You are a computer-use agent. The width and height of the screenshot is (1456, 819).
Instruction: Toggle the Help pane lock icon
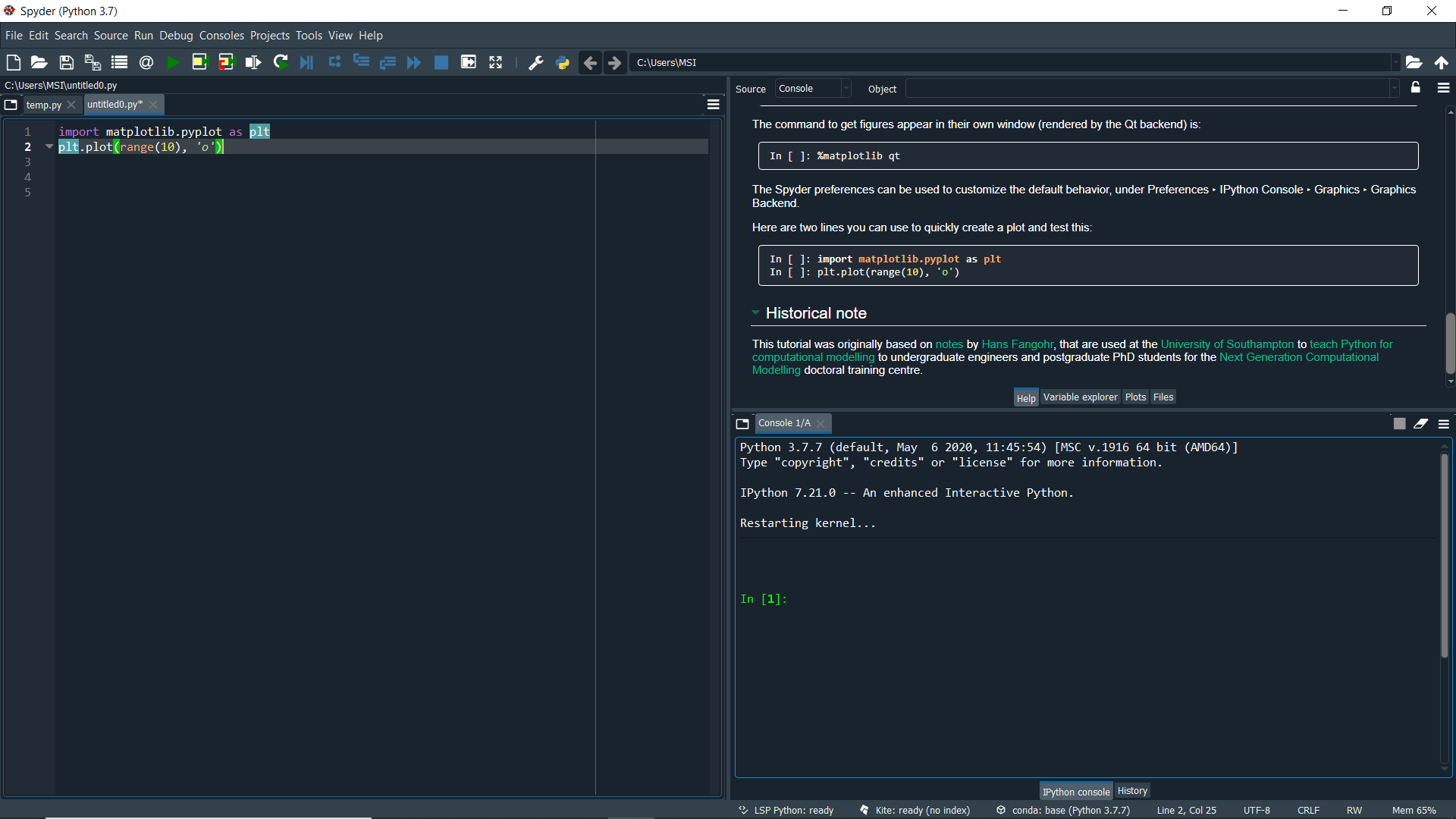(1415, 88)
